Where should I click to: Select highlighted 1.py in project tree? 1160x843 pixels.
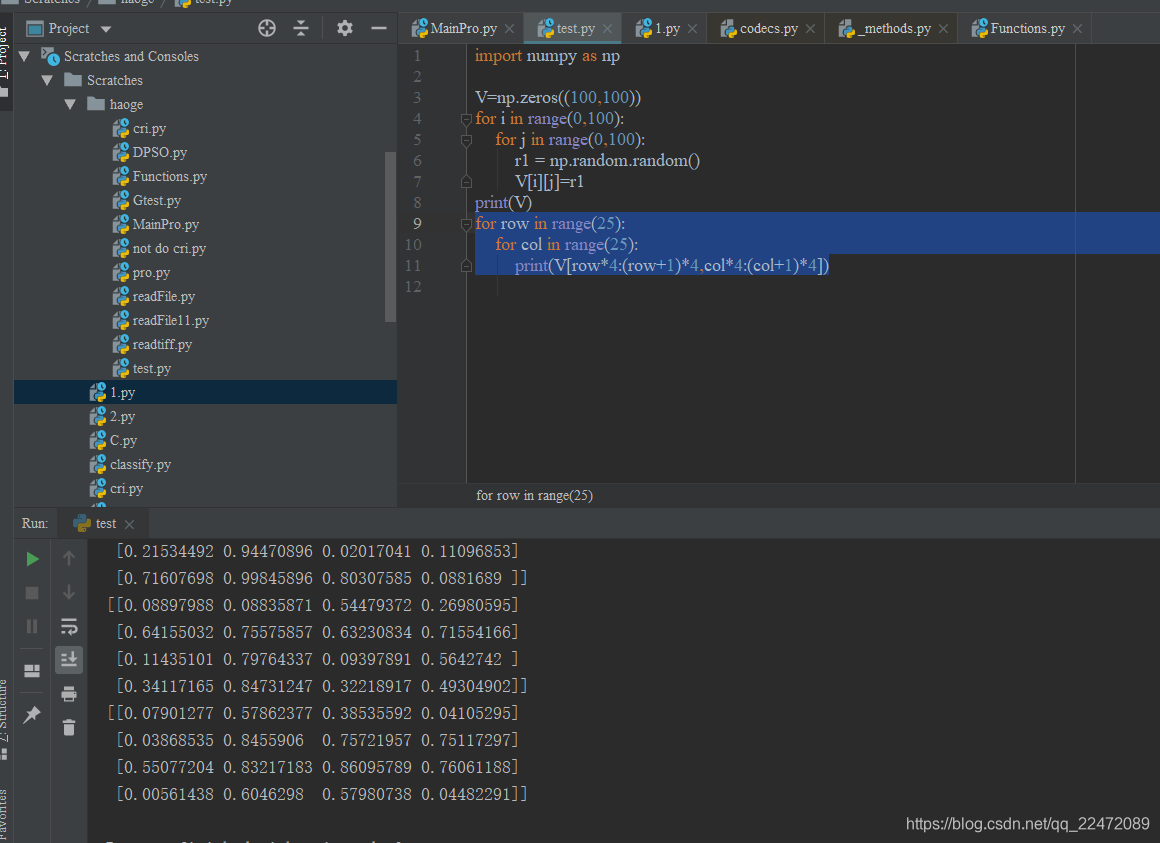click(123, 393)
